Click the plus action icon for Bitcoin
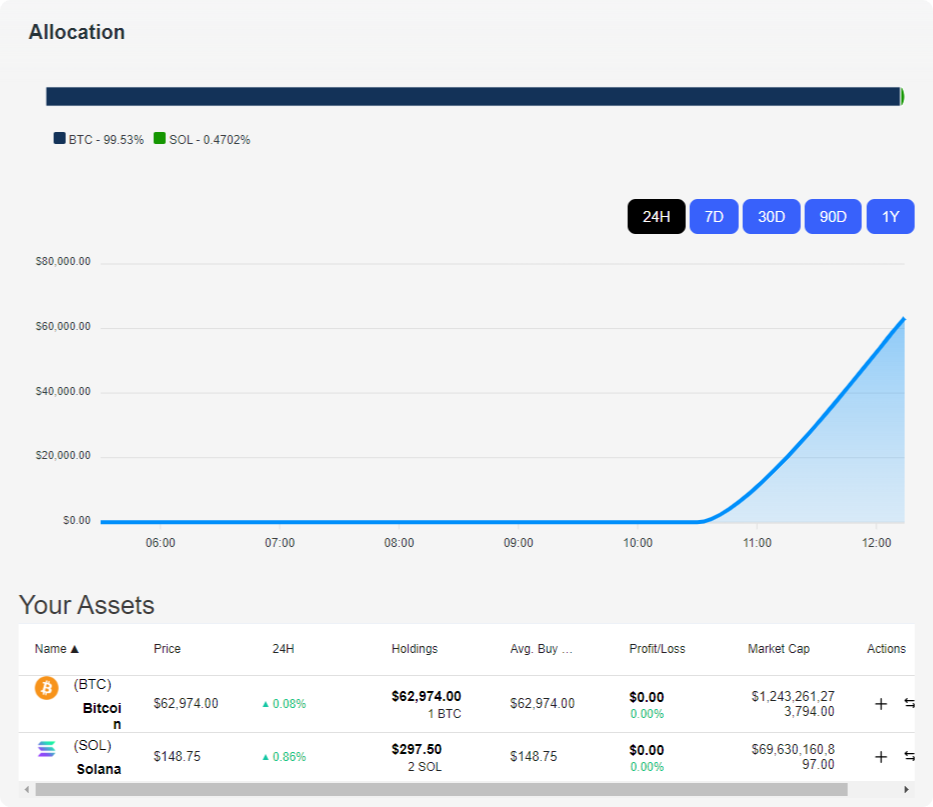 [881, 703]
